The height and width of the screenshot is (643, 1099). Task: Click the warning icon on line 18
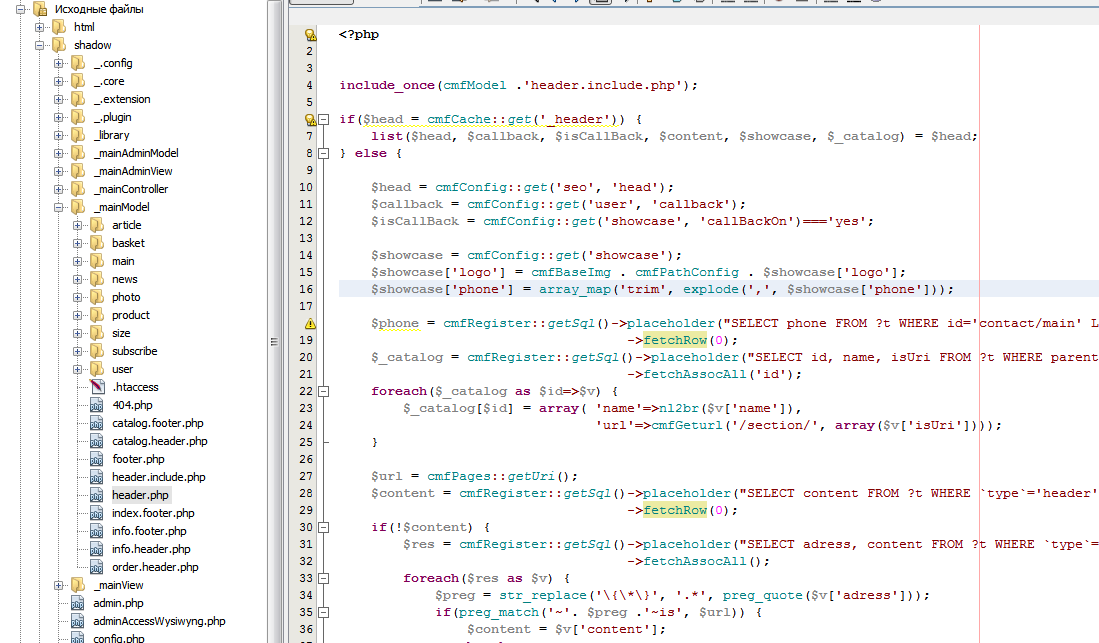[310, 323]
